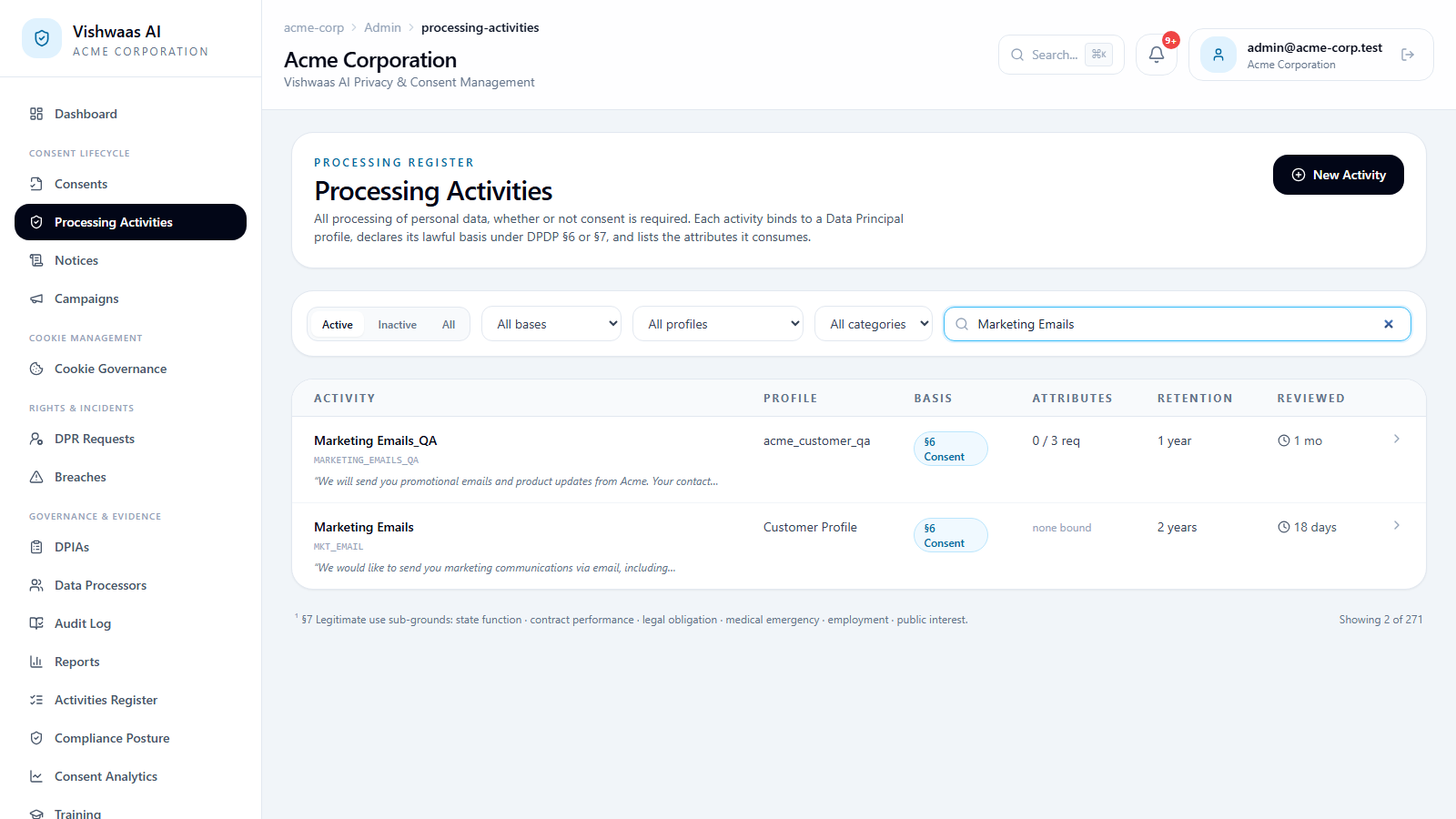Click the Customer Profile cell
1456x819 pixels.
tap(810, 527)
